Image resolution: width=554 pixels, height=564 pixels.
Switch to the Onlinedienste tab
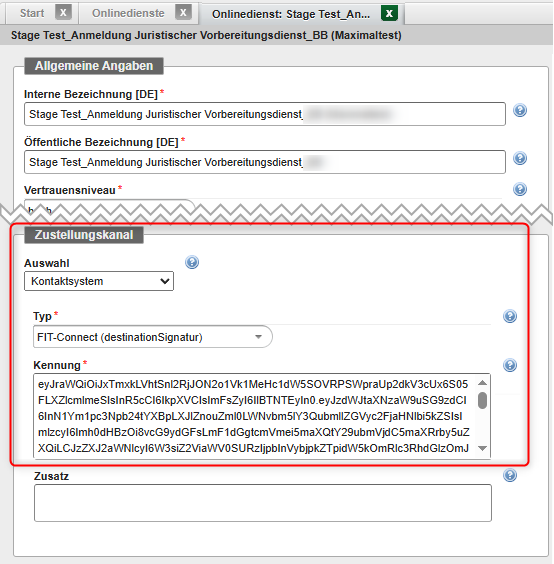tap(128, 13)
